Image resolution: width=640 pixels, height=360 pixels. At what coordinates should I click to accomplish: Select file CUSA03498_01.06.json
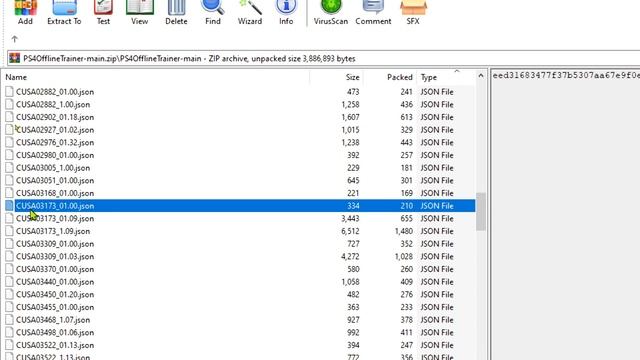point(55,332)
